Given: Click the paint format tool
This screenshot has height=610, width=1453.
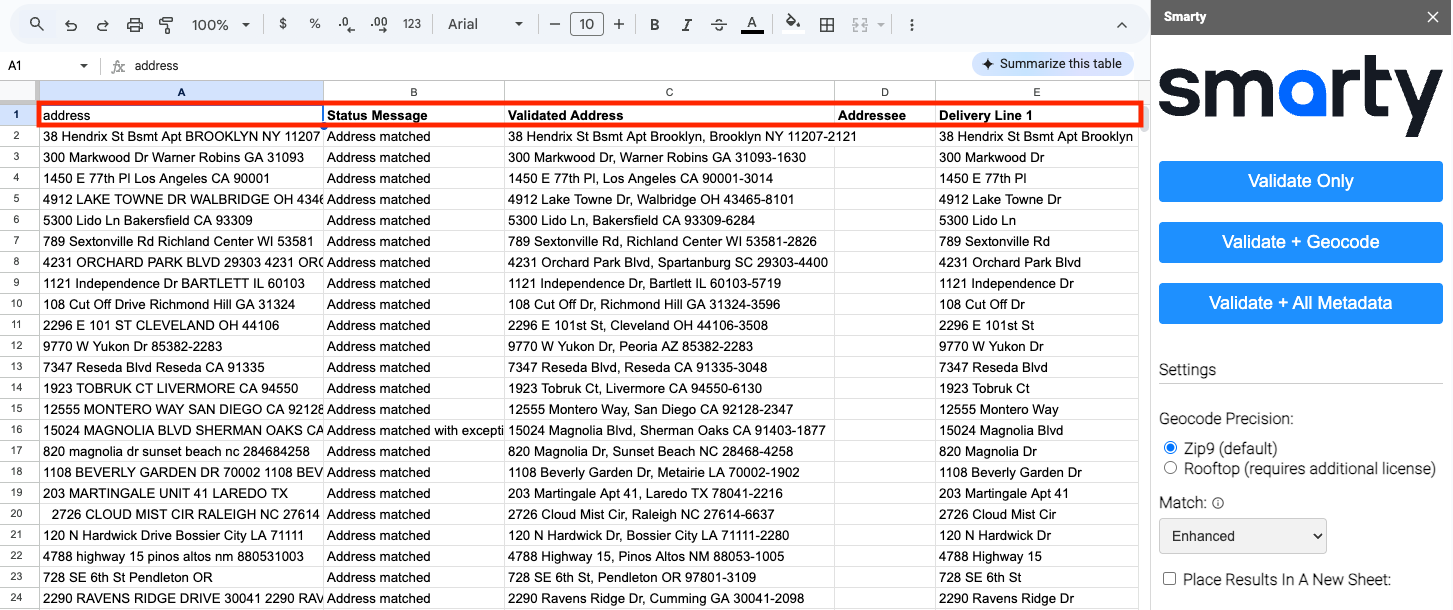Looking at the screenshot, I should pos(166,24).
